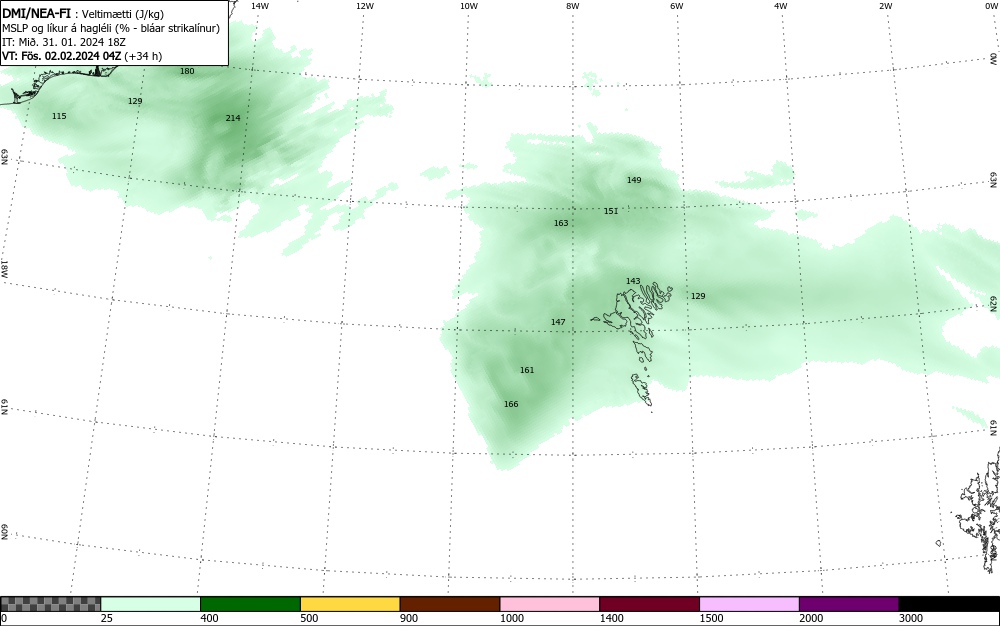Select the 151 value on the map
Image resolution: width=1000 pixels, height=626 pixels.
(x=610, y=211)
